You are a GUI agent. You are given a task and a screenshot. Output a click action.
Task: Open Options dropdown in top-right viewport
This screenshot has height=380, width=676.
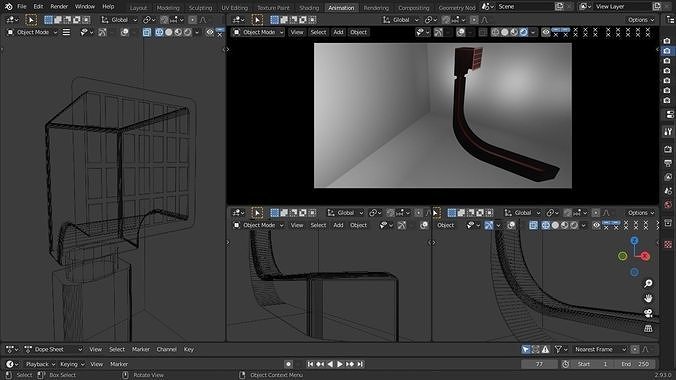click(x=641, y=20)
